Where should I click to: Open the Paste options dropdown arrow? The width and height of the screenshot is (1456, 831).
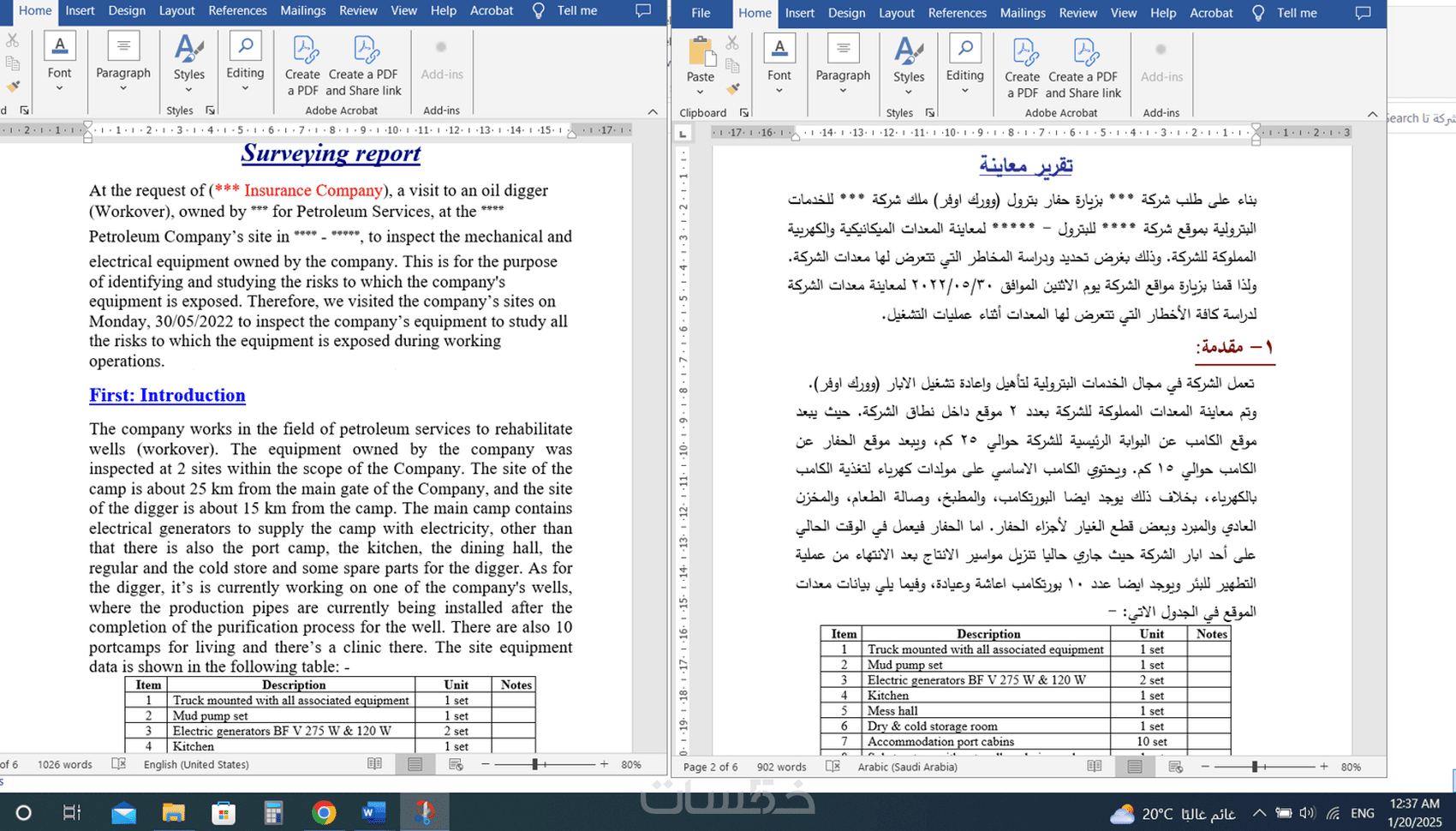click(x=701, y=91)
